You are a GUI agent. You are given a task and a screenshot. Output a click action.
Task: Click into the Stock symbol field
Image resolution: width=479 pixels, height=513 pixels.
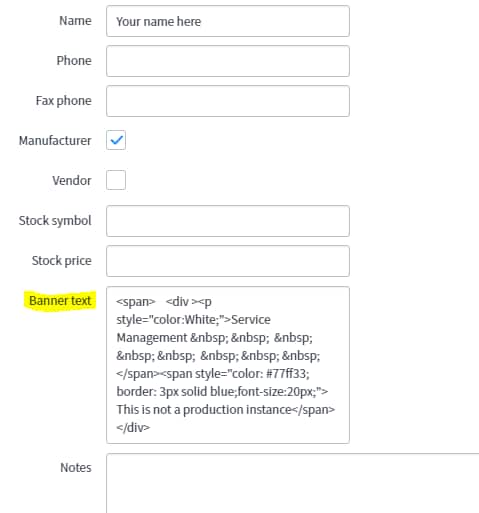tap(228, 221)
